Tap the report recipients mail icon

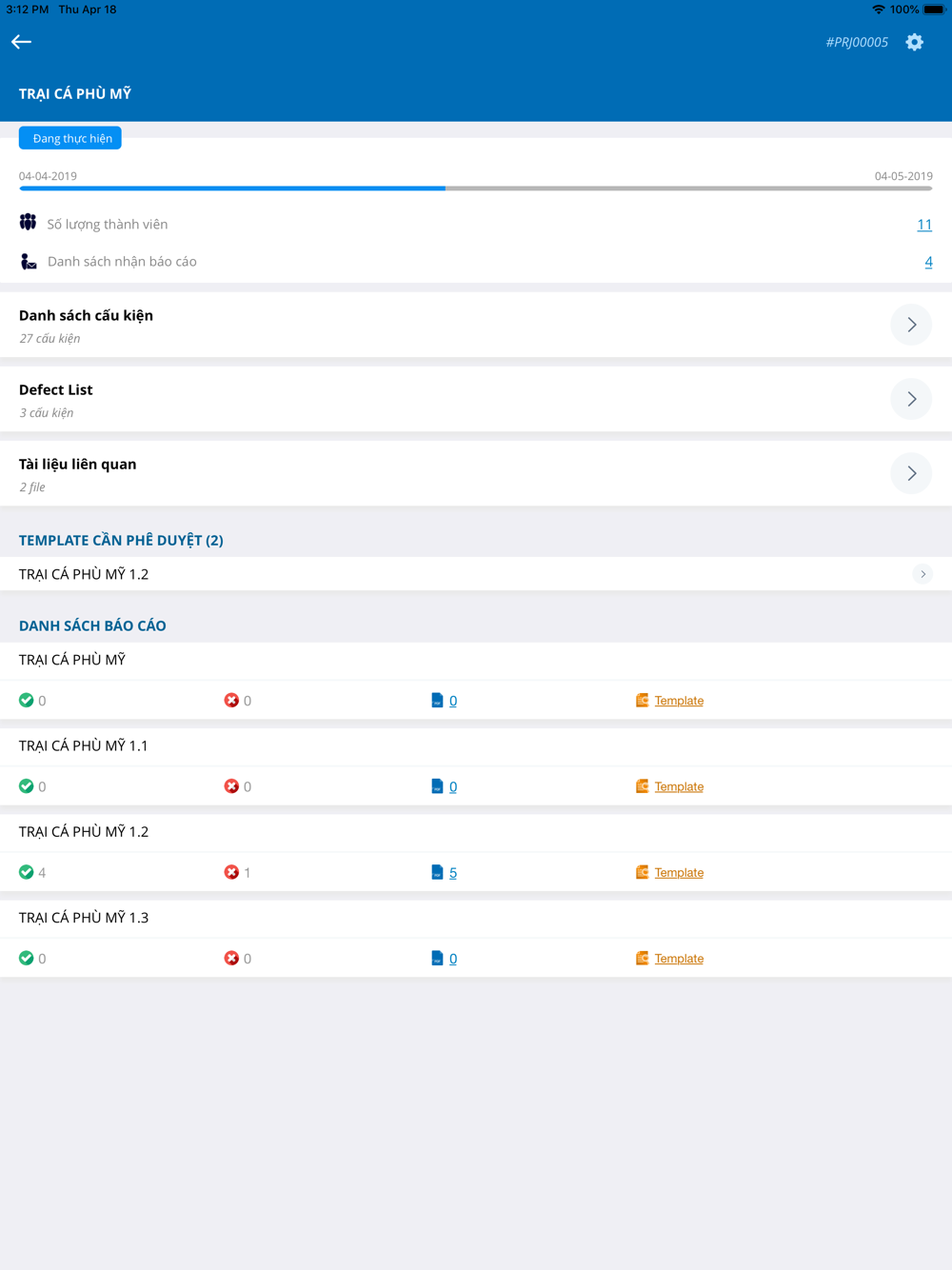coord(29,261)
